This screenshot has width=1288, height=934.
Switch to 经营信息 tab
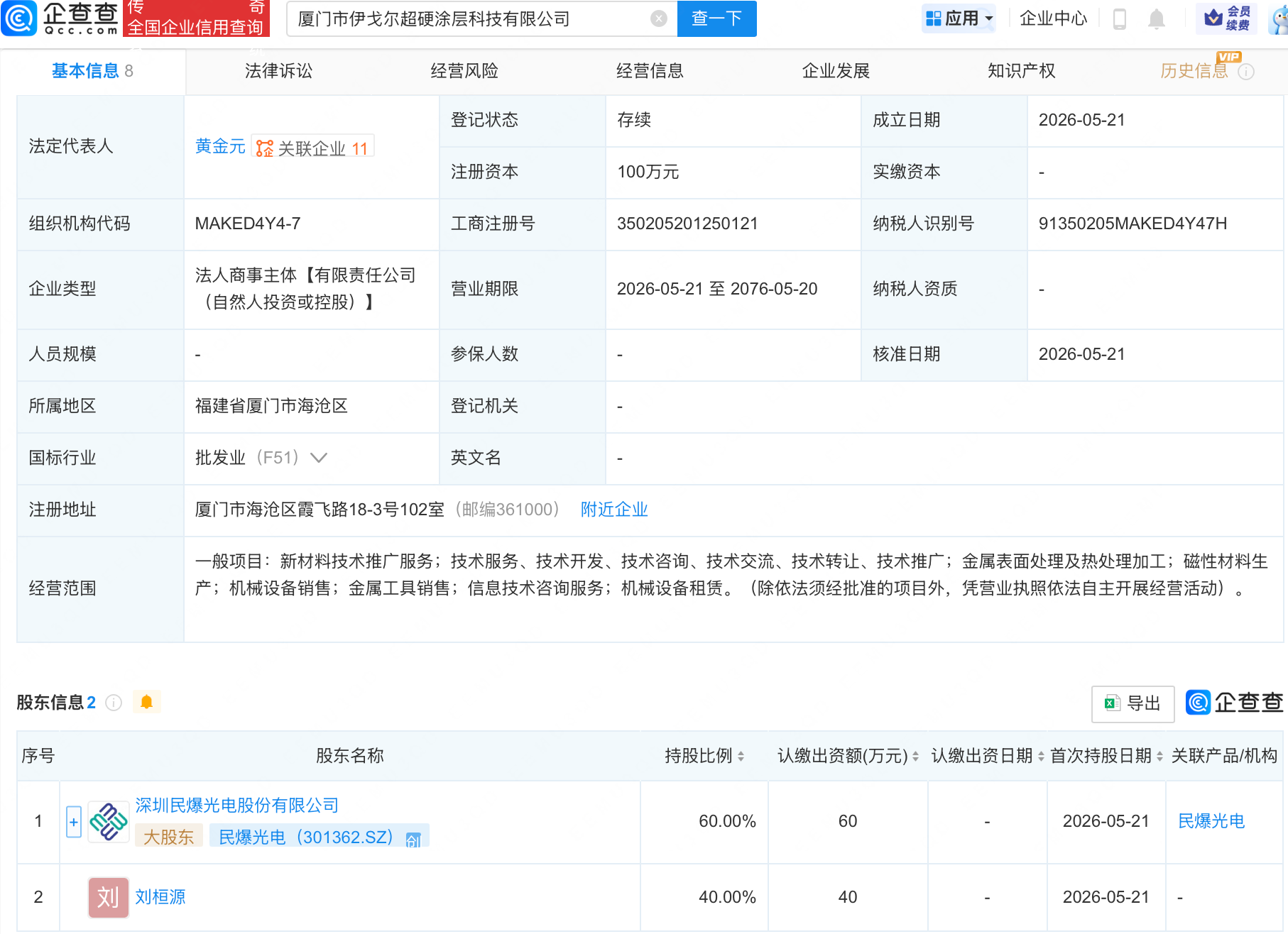click(x=650, y=71)
